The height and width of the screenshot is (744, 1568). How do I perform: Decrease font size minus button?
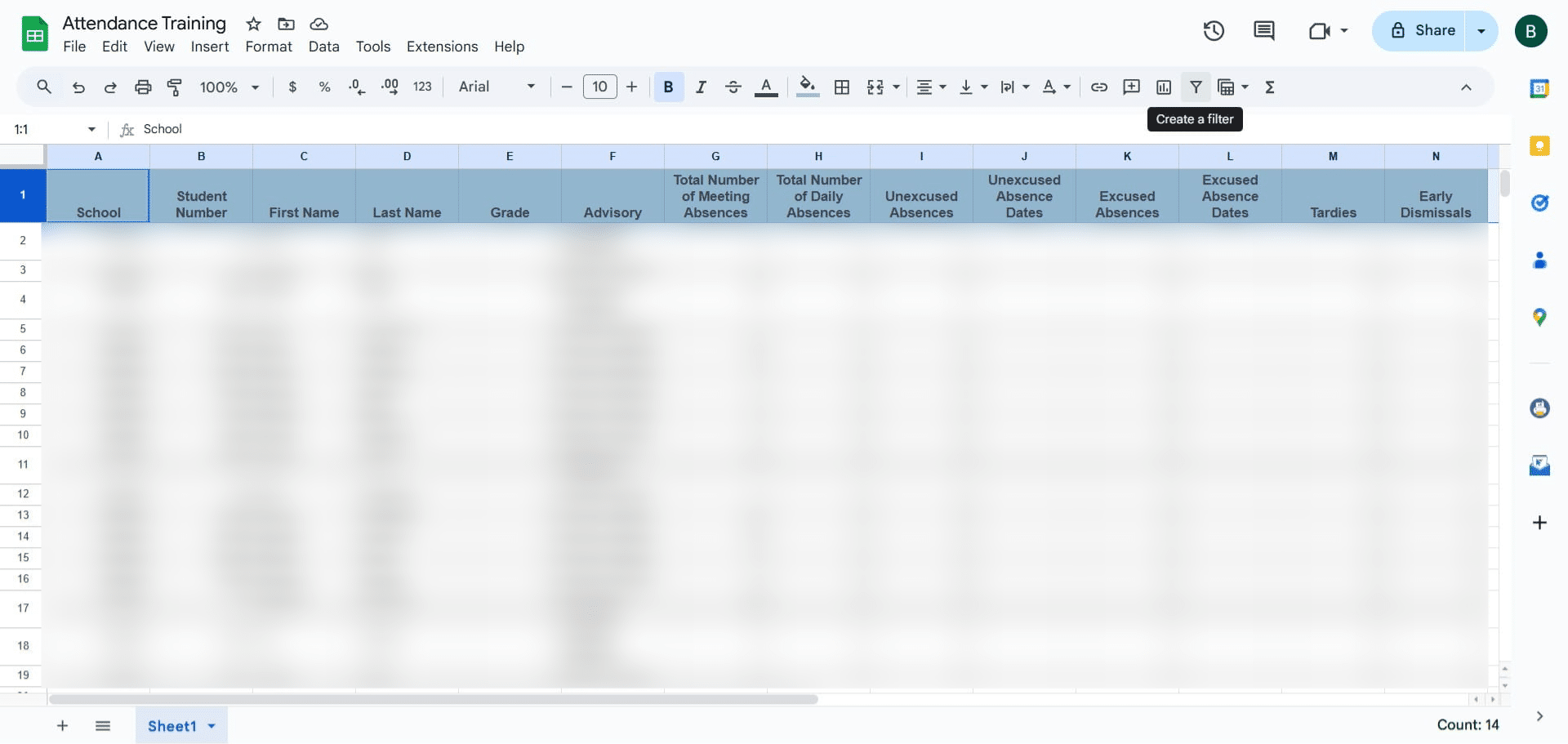[x=567, y=87]
